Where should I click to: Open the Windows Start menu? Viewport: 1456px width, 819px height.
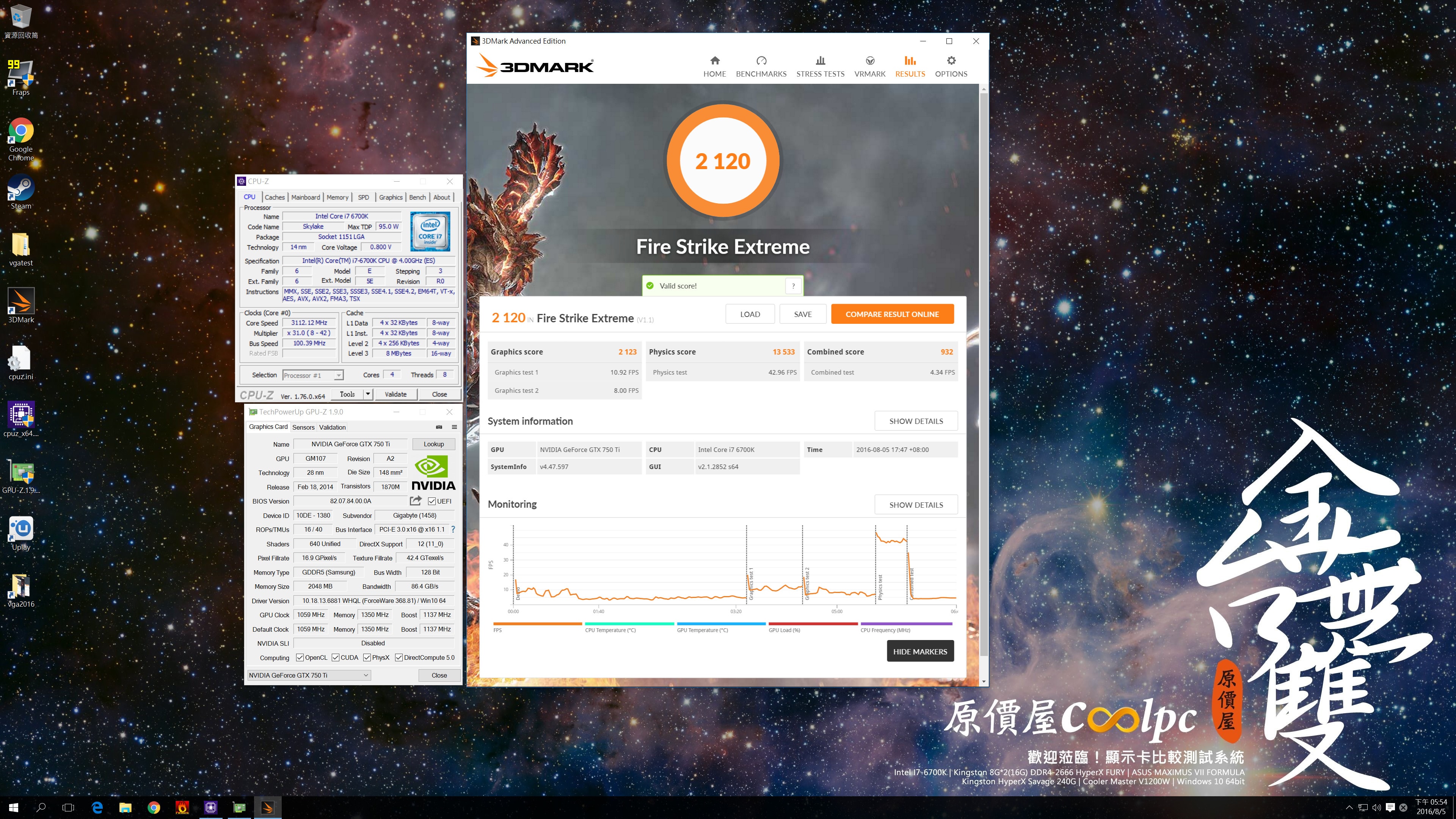(x=14, y=808)
